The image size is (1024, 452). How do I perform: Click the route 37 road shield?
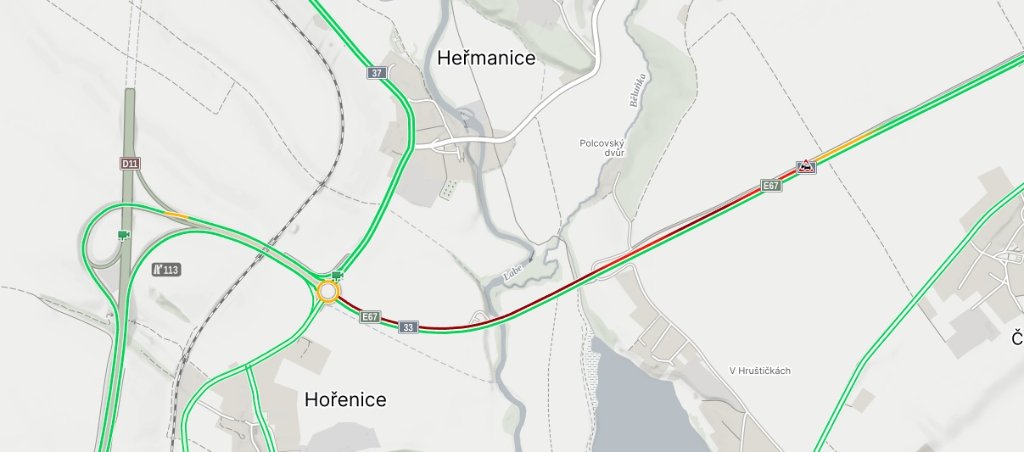(x=376, y=73)
